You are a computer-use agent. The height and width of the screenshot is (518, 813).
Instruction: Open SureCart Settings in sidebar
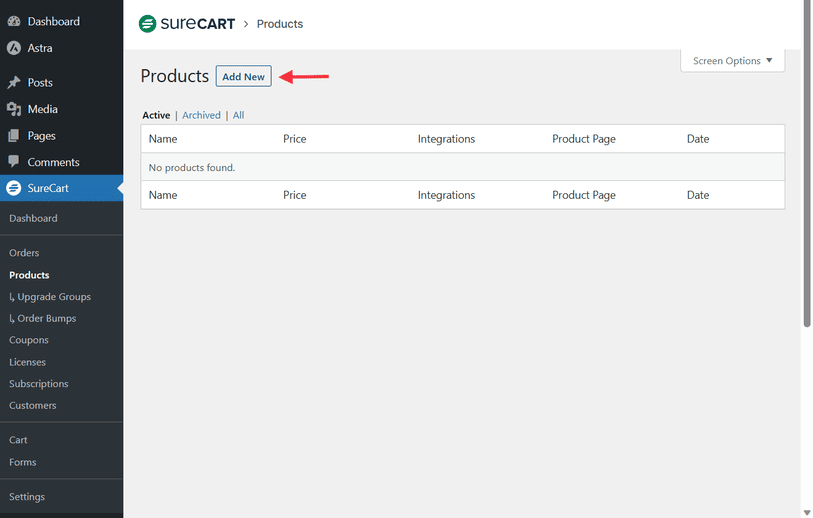27,497
